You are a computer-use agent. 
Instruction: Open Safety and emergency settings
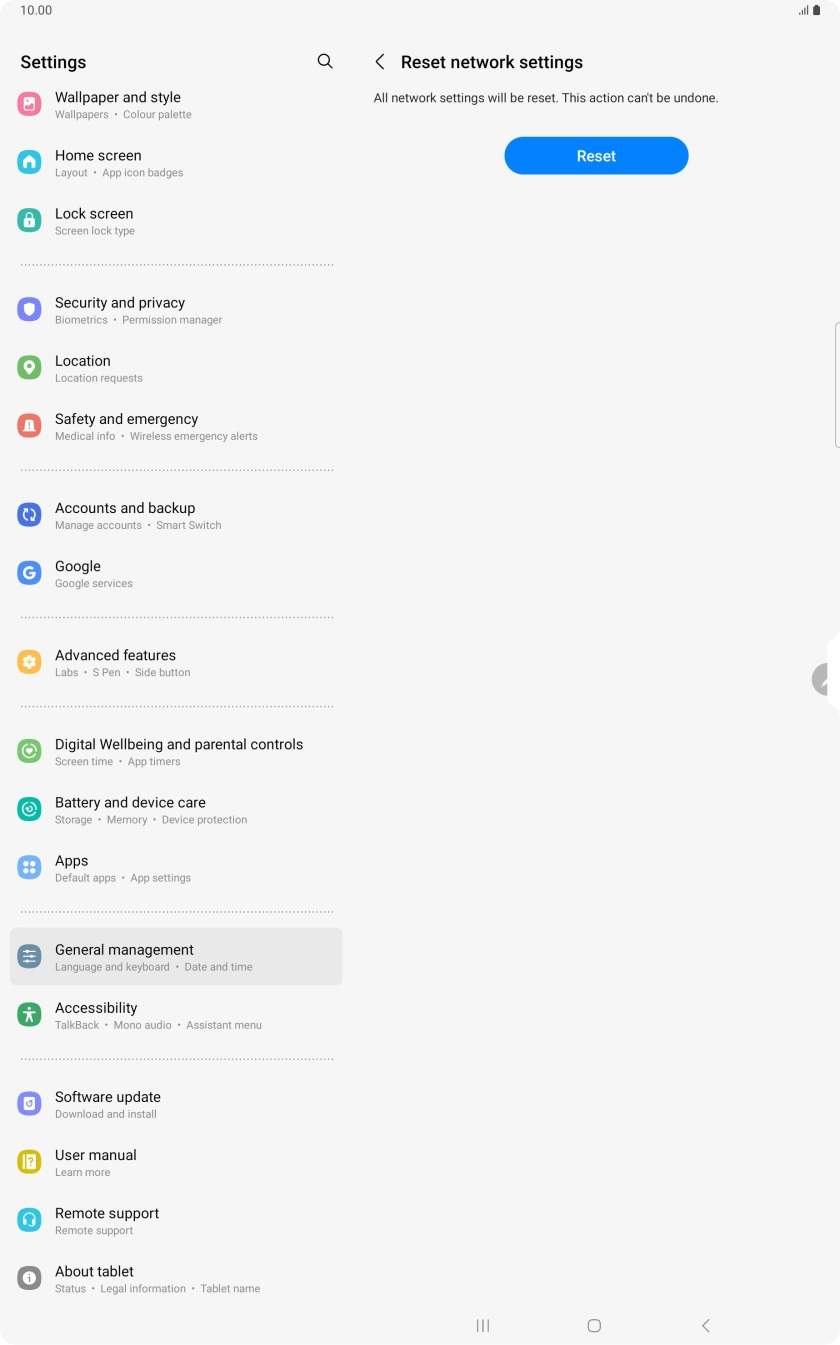click(176, 426)
